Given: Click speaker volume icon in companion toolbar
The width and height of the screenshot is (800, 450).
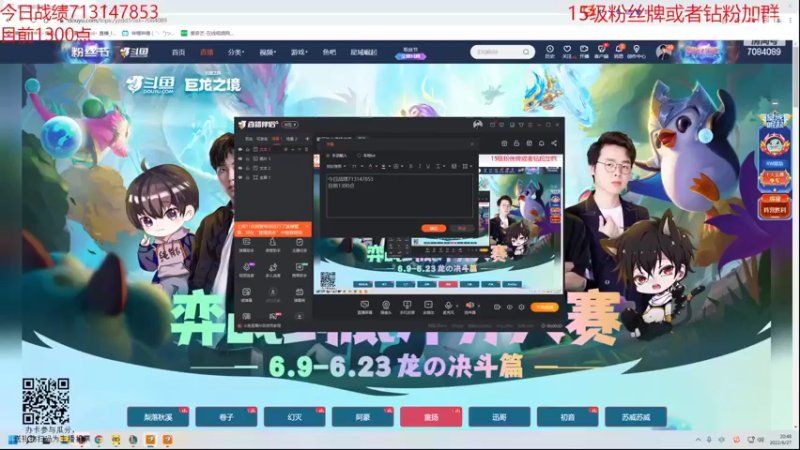Looking at the screenshot, I should pyautogui.click(x=470, y=305).
